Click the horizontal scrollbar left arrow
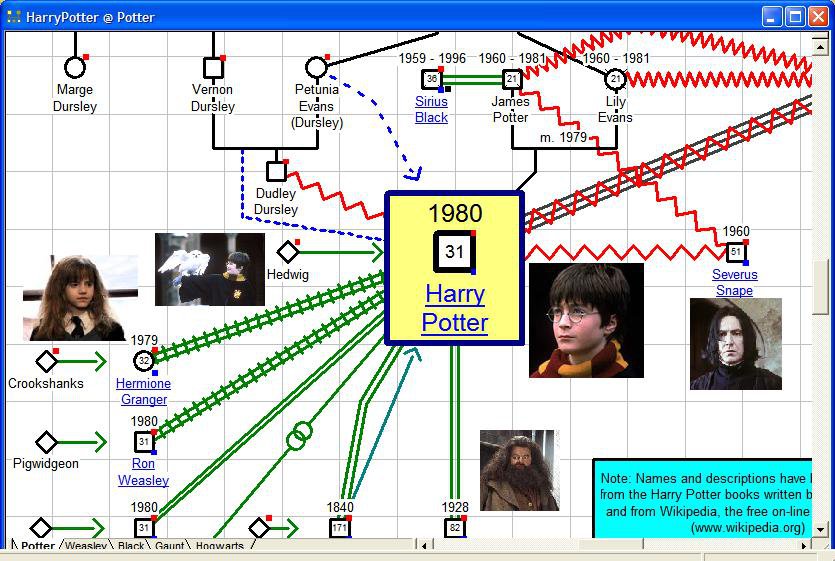 (x=424, y=545)
